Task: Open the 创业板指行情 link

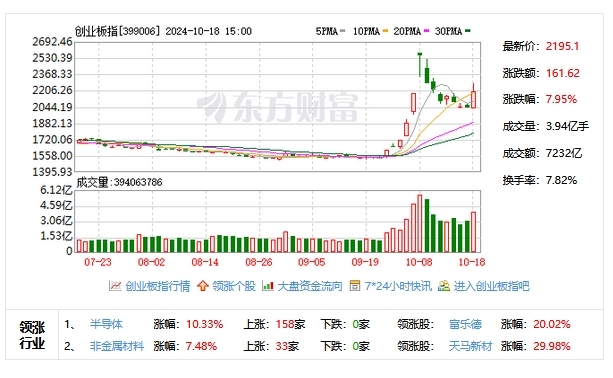Action: click(158, 286)
